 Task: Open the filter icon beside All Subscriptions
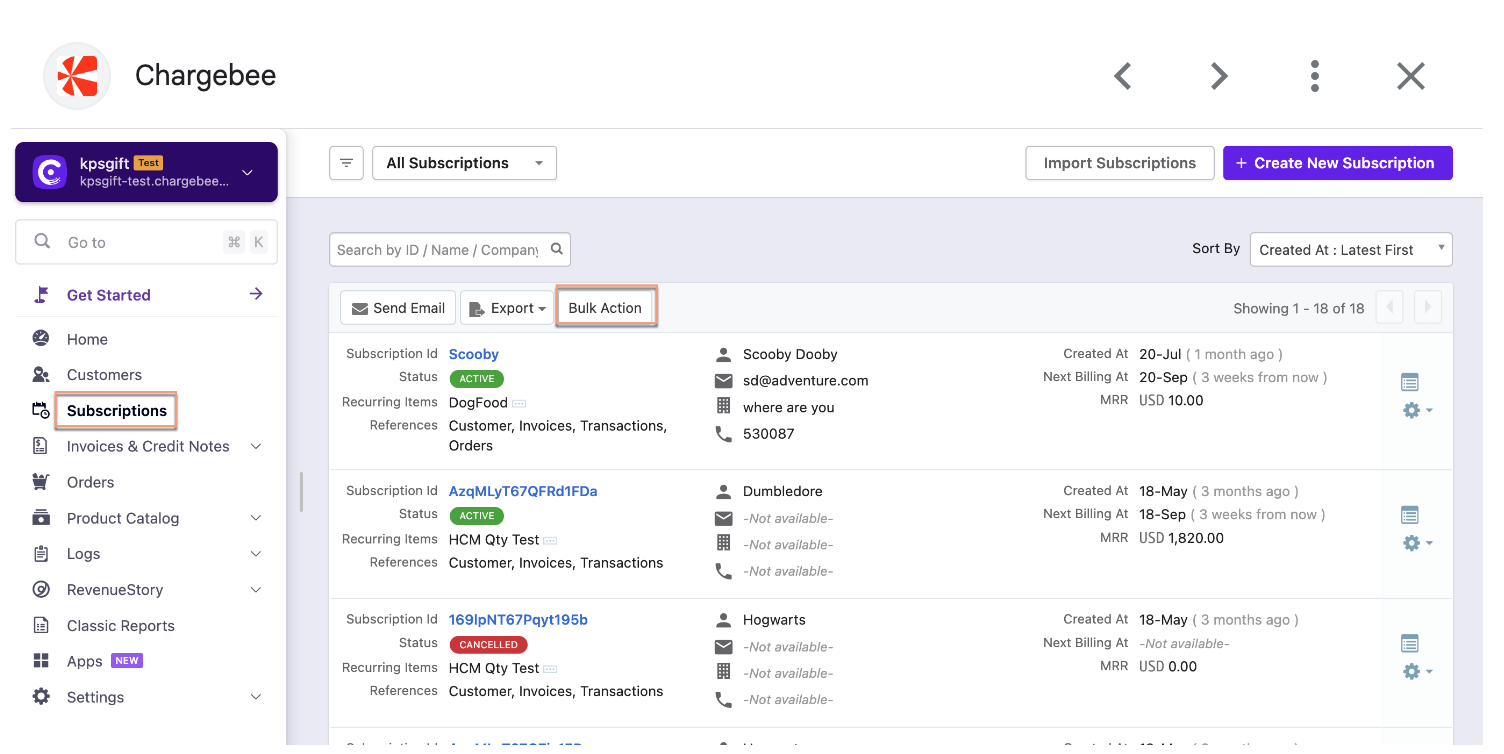pos(346,163)
